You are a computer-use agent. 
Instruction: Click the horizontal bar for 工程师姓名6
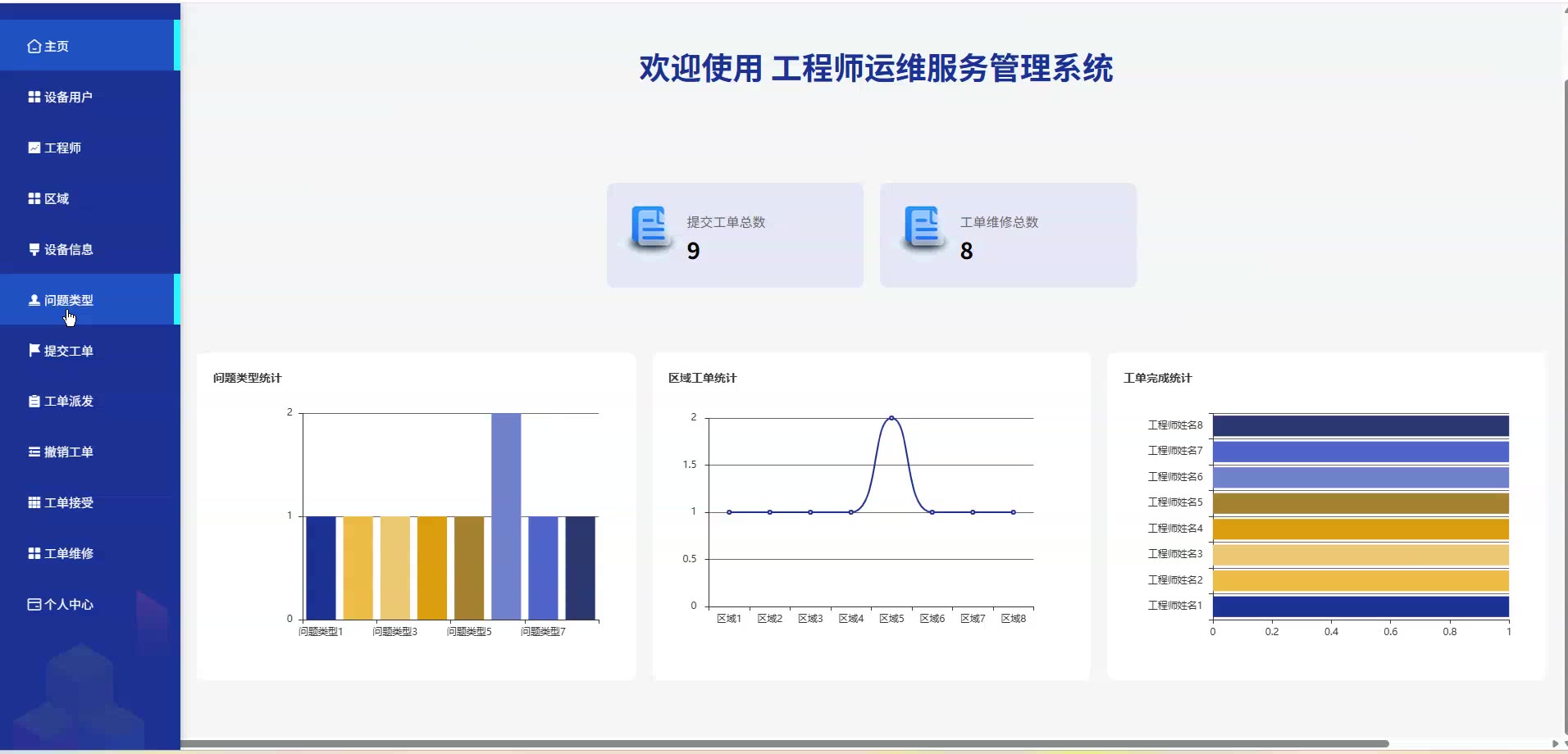point(1361,478)
